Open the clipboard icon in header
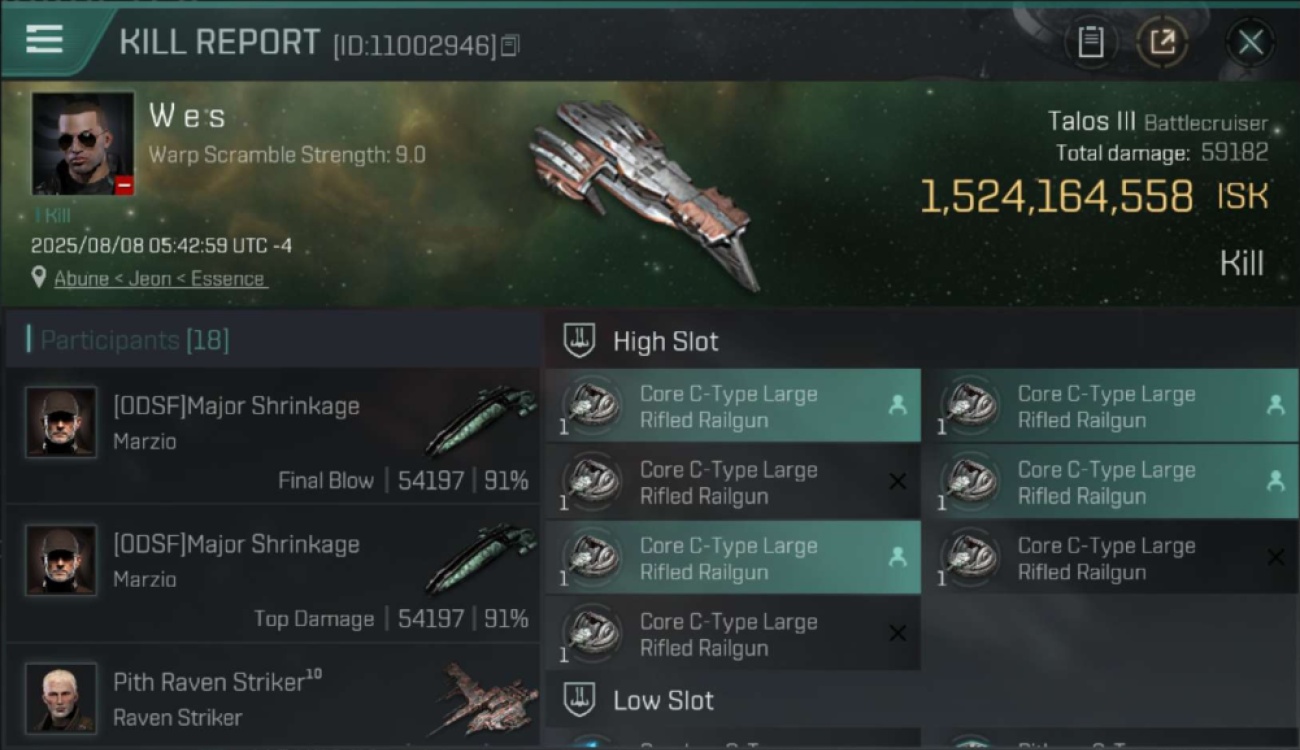Screen dimensions: 1300x750 (1090, 42)
